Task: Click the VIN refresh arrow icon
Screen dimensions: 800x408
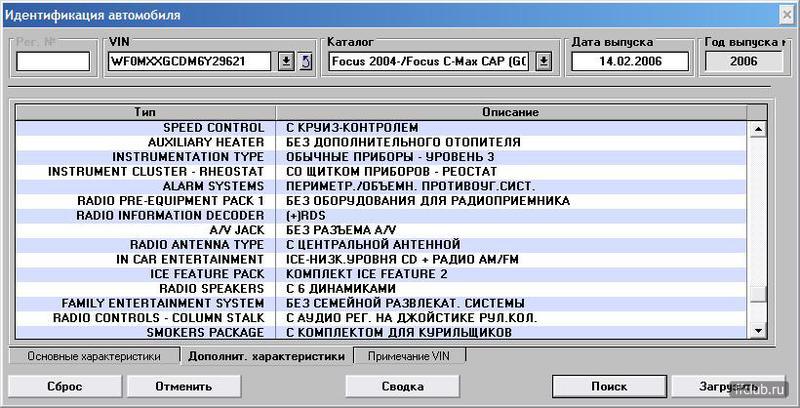Action: pos(305,62)
